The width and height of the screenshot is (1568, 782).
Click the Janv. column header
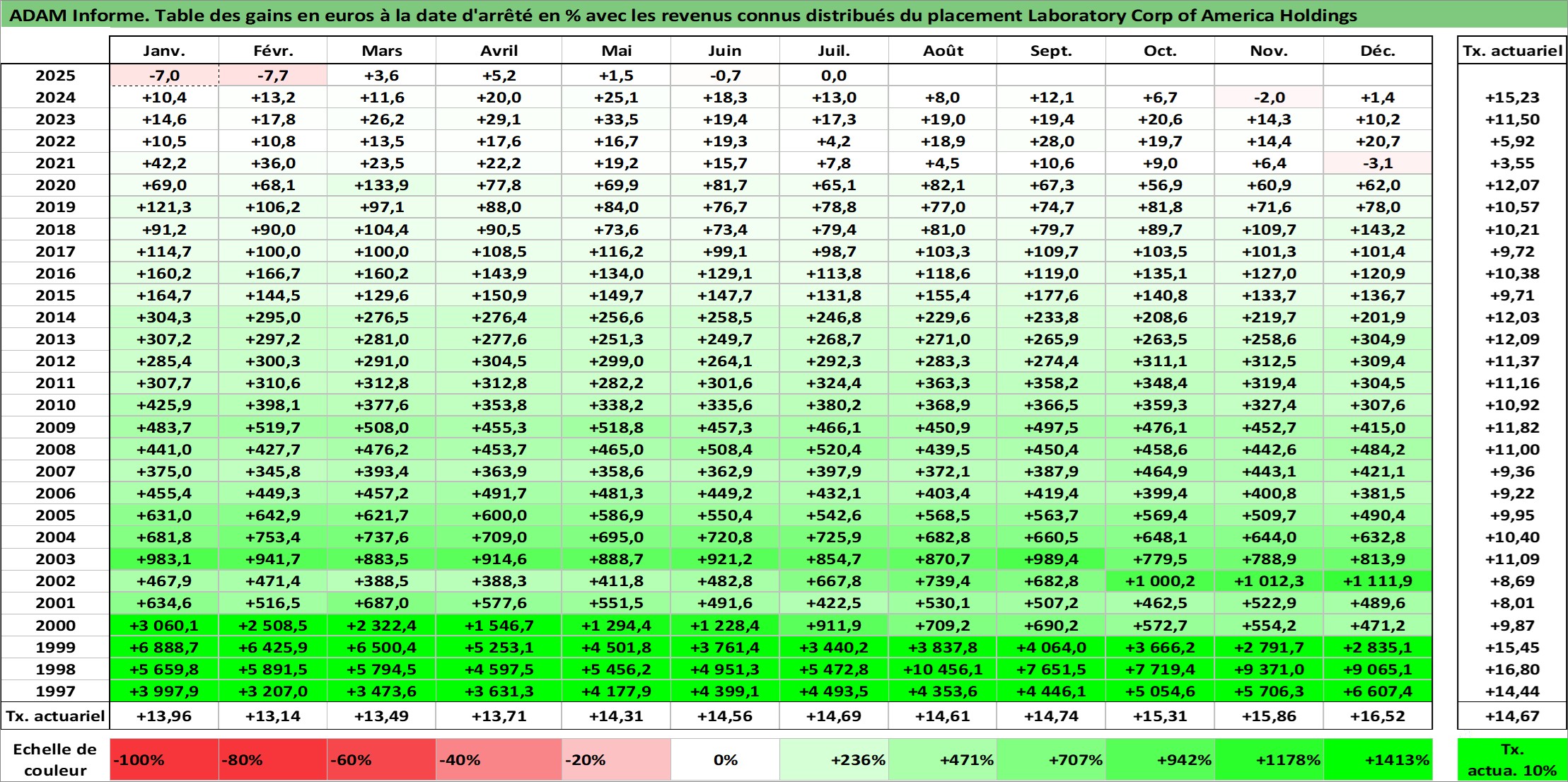pos(164,51)
